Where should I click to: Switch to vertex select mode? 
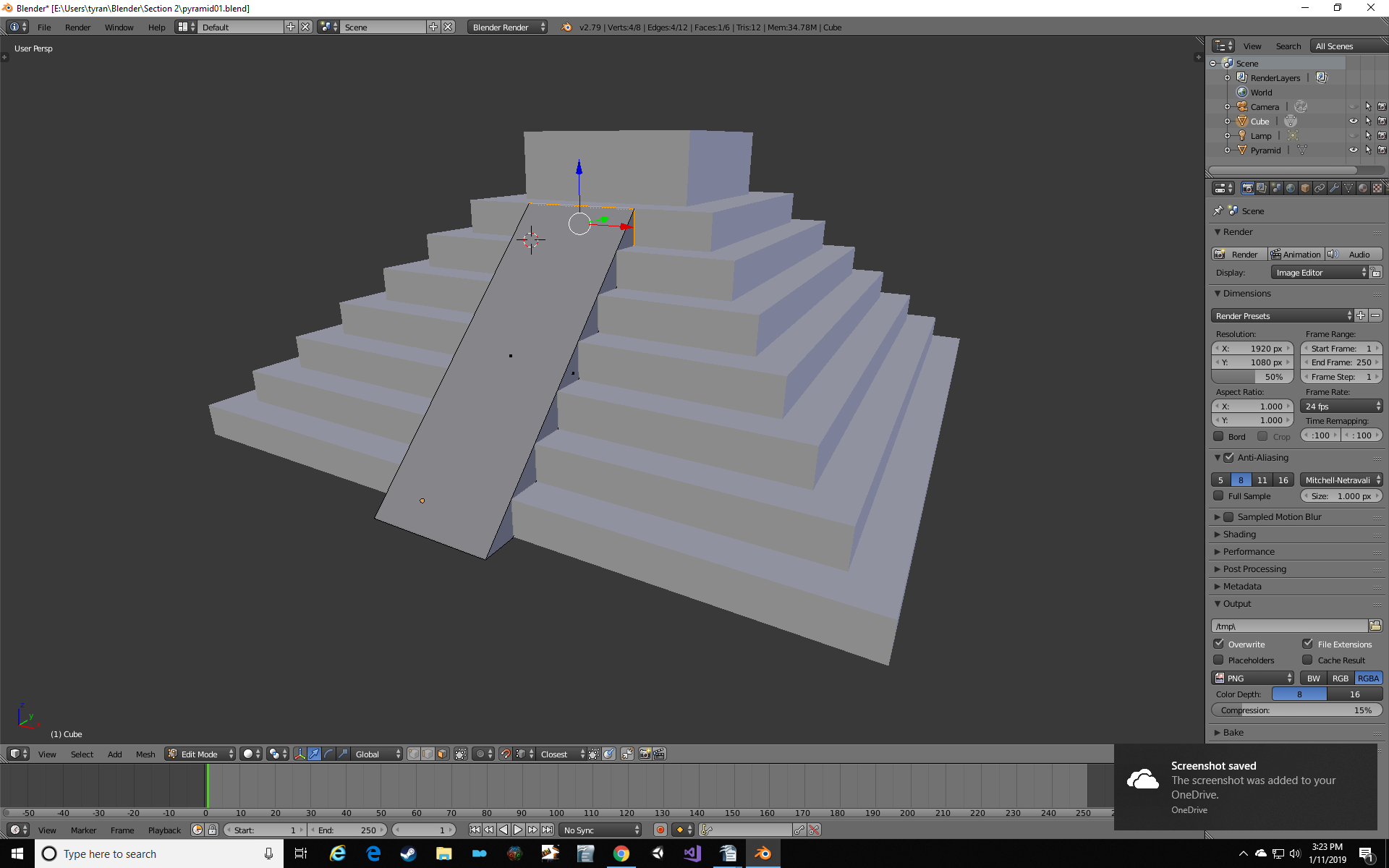[x=413, y=754]
